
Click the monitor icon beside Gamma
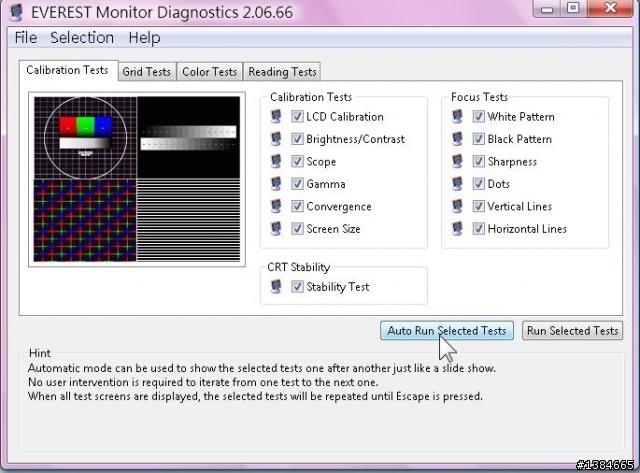coord(276,184)
